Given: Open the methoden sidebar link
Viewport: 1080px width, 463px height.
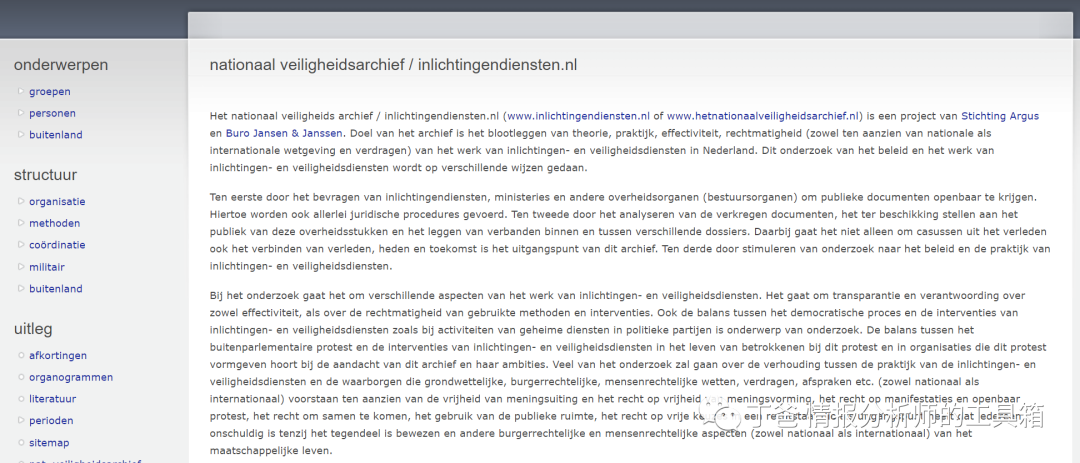Looking at the screenshot, I should tap(54, 223).
